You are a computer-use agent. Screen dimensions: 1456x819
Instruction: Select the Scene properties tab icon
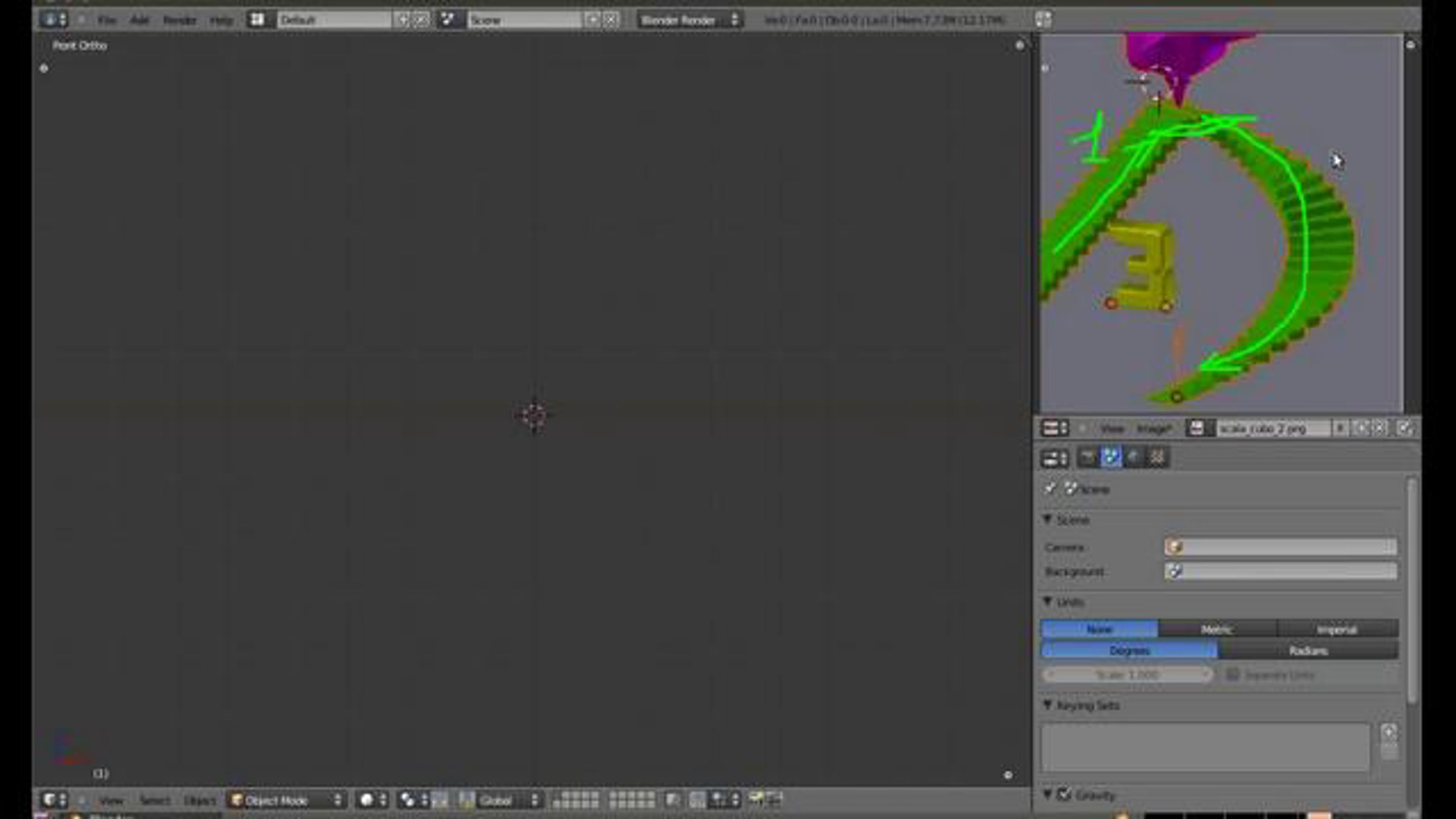1110,457
